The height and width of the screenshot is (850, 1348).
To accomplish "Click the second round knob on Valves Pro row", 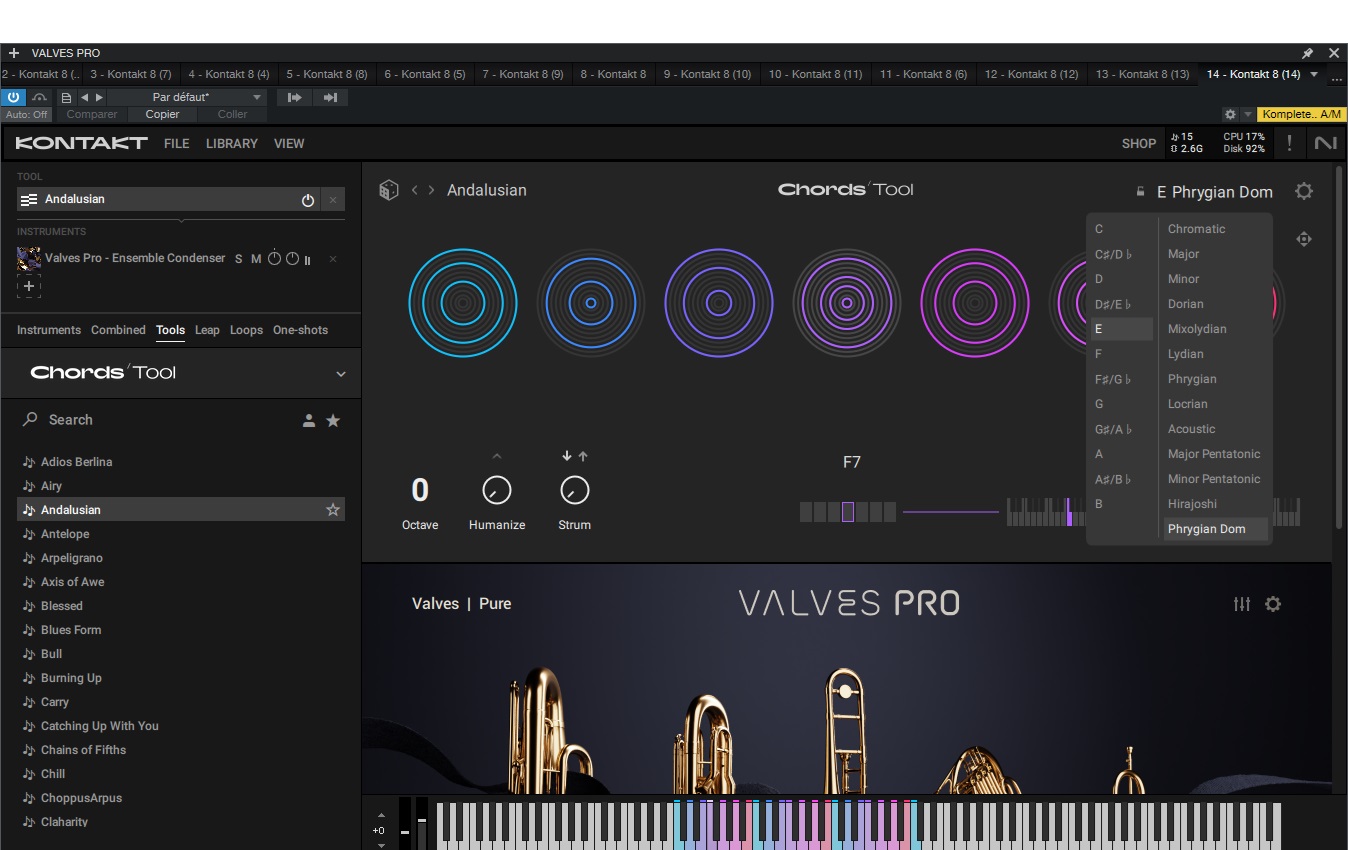I will (292, 258).
